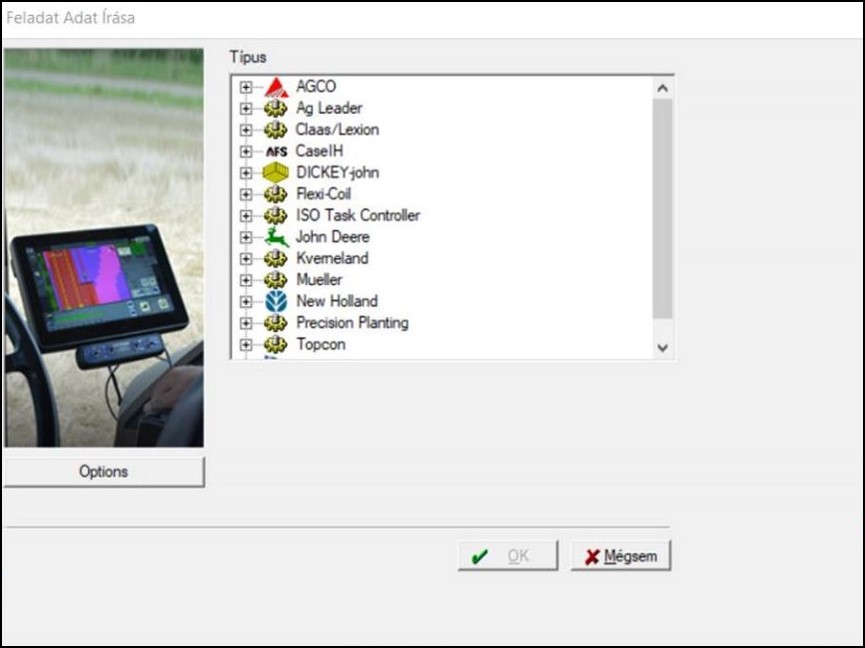Select Mueller in the type tree
The width and height of the screenshot is (865, 648).
coord(319,280)
